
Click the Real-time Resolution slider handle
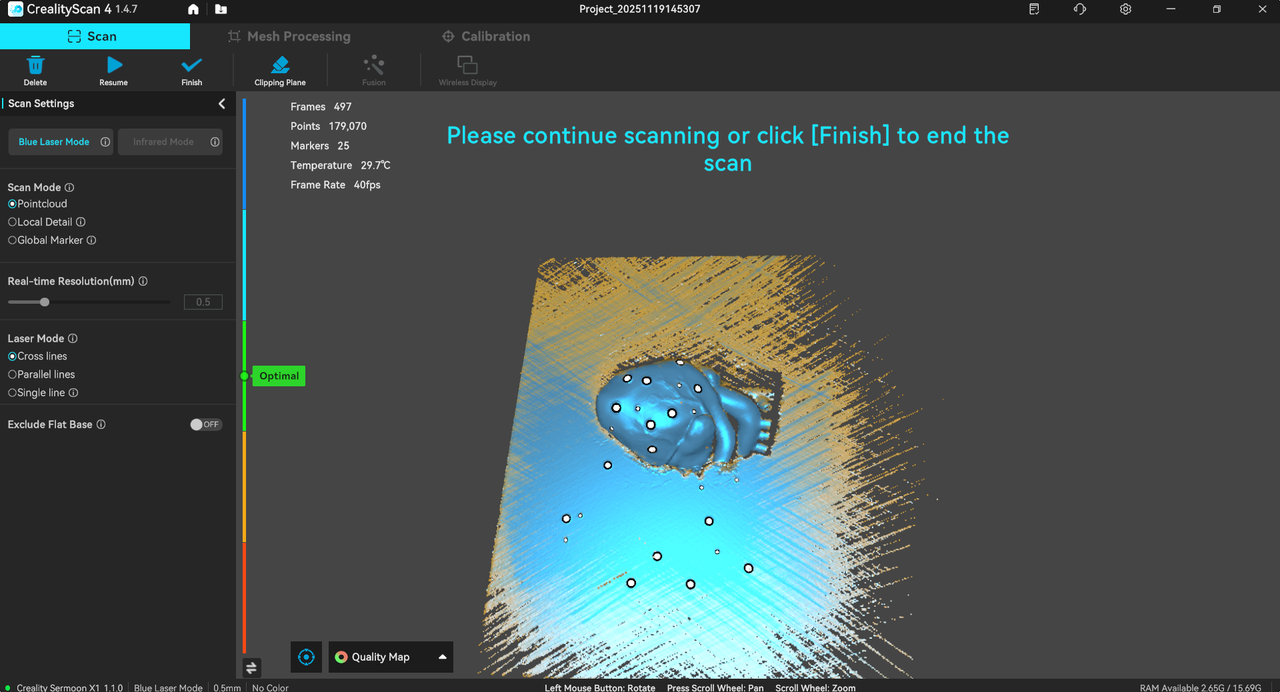coord(44,302)
